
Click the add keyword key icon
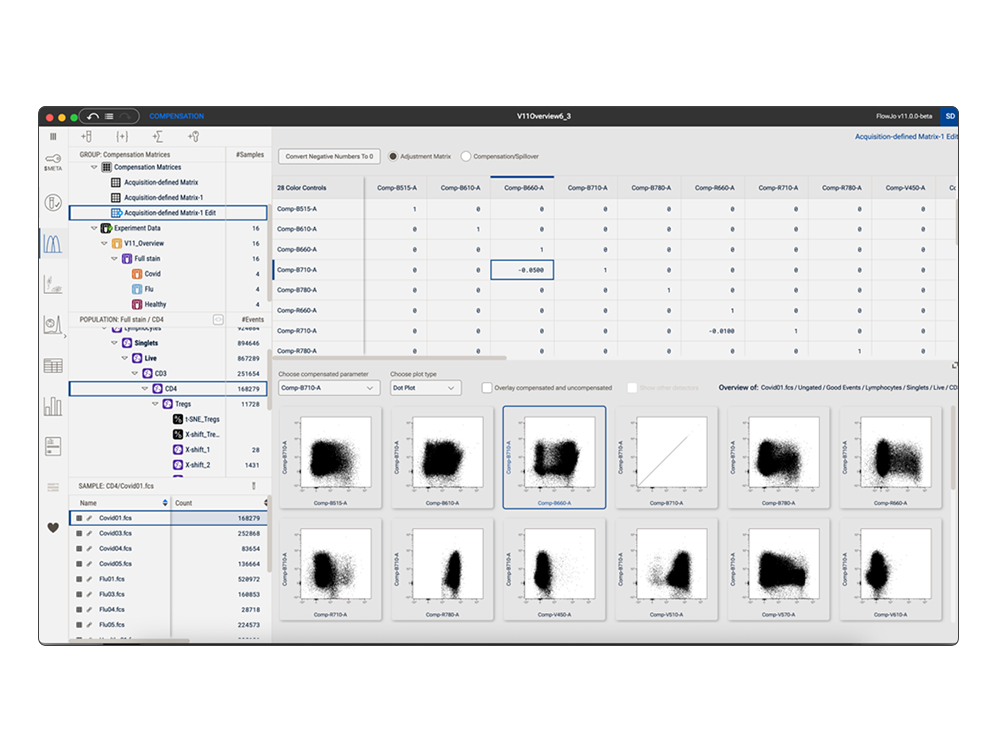(194, 136)
